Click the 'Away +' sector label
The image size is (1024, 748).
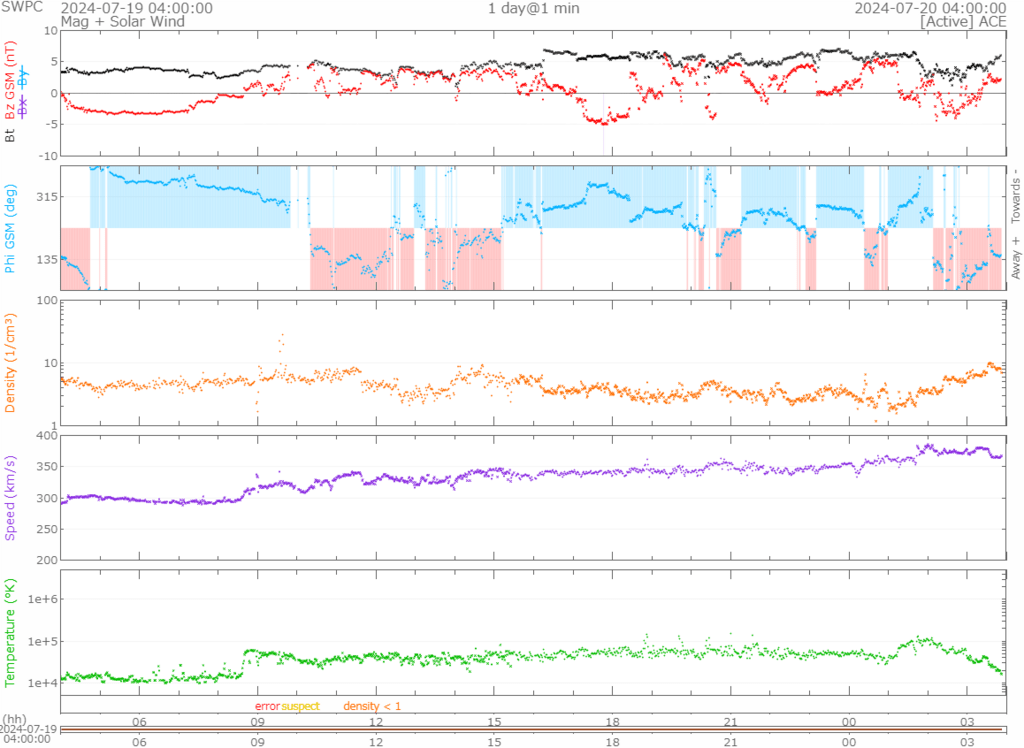click(1016, 258)
